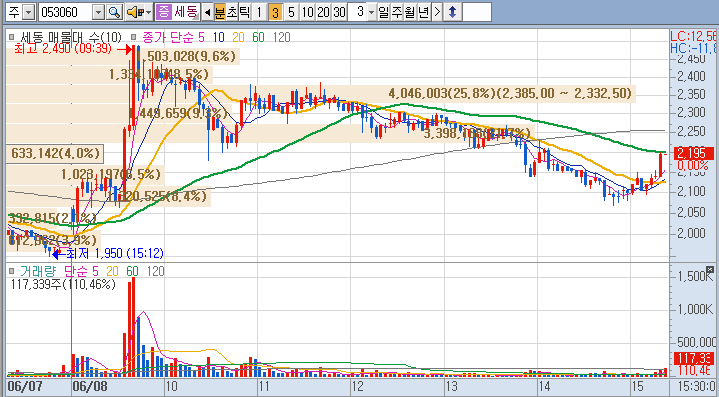Click the speaker alert icon
Image resolution: width=719 pixels, height=397 pixels.
point(135,12)
